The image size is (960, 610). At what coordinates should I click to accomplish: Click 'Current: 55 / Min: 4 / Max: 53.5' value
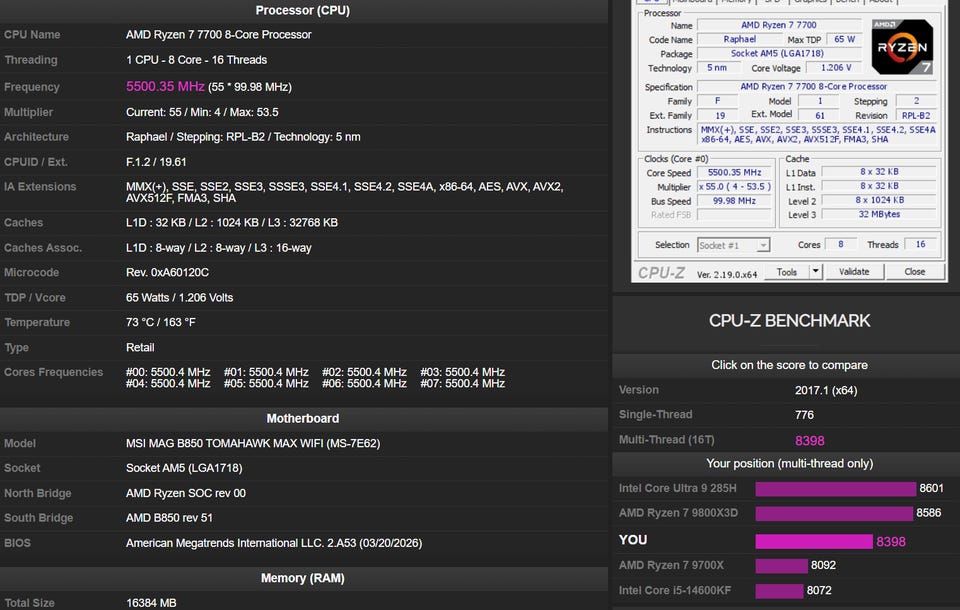pos(202,112)
